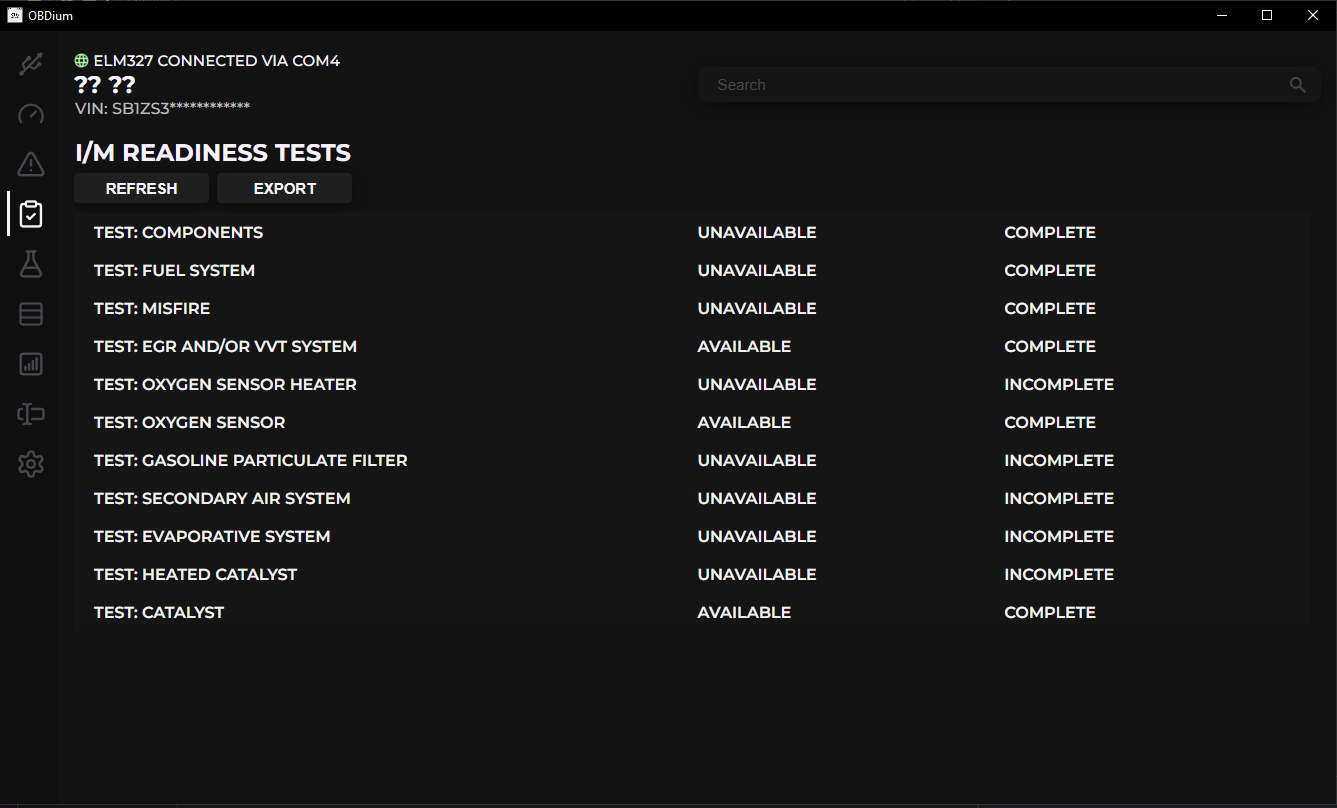Click UNAVAILABLE in Oxygen Sensor Heater row
This screenshot has width=1337, height=808.
click(x=757, y=384)
